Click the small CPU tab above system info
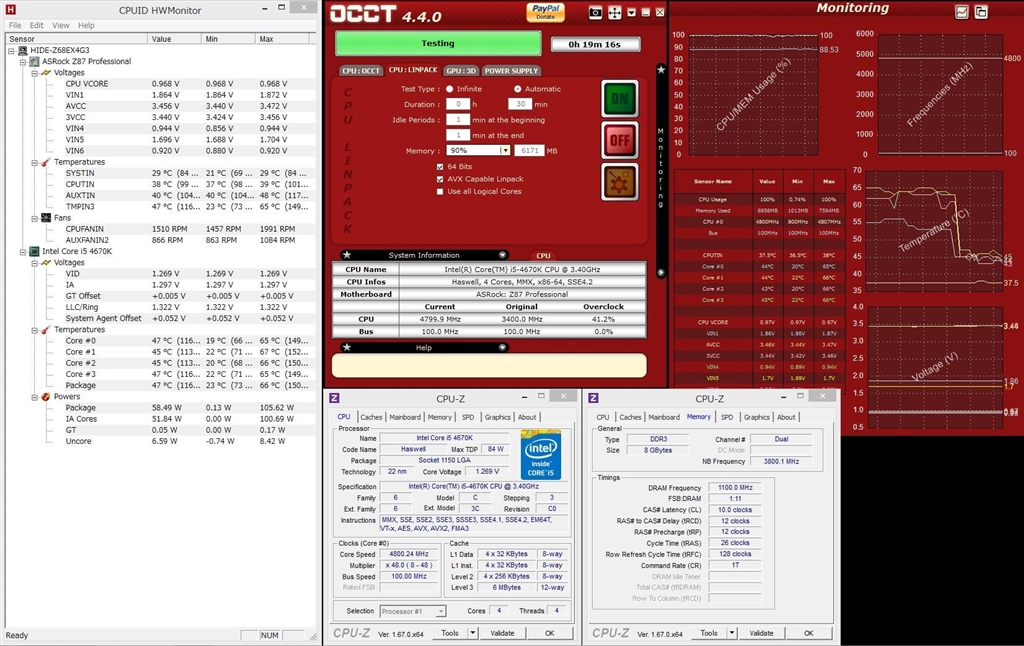The height and width of the screenshot is (646, 1024). (543, 256)
